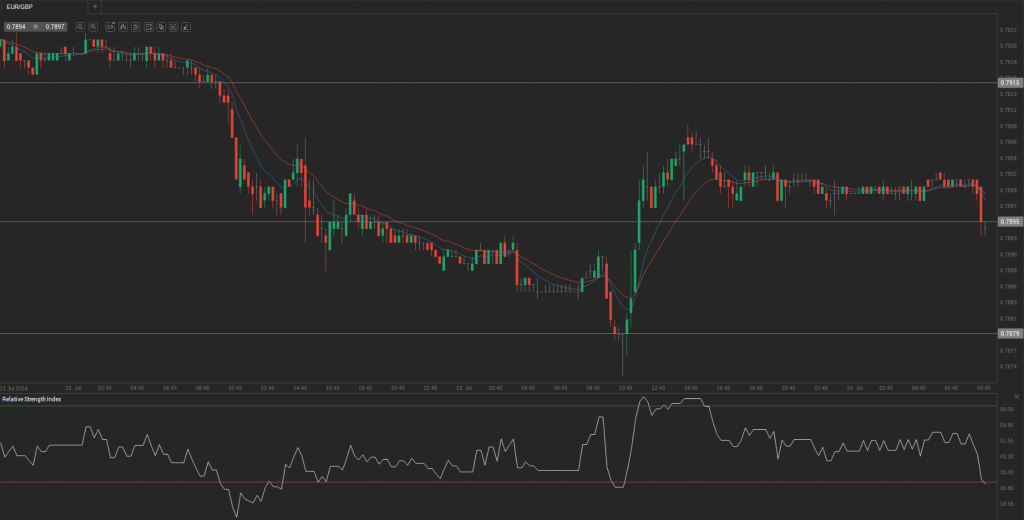Viewport: 1024px width, 520px height.
Task: Select the 0.7879 support level label
Action: coord(1008,333)
